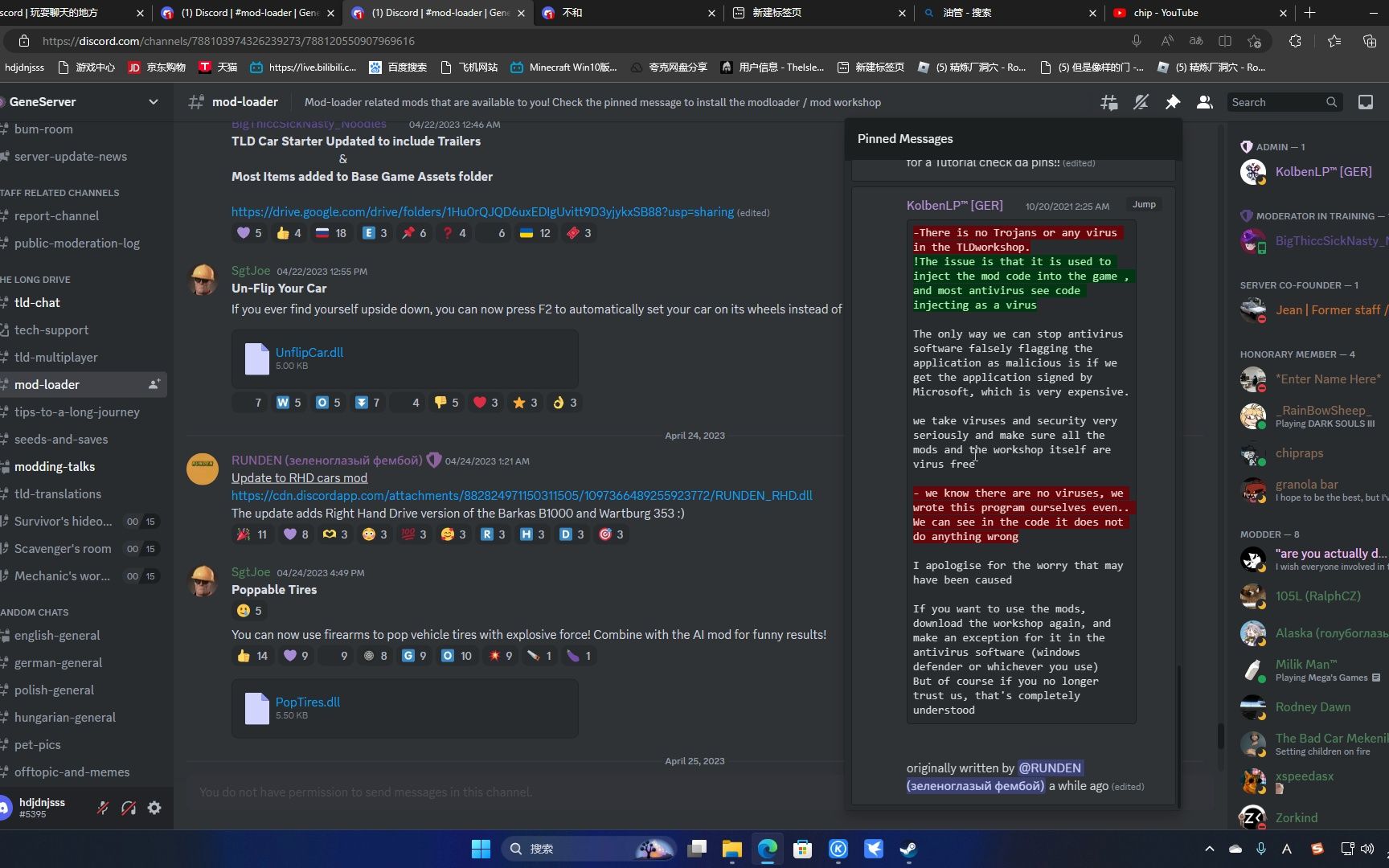Open the RUNDEN_RHD.dll cdn link

click(522, 495)
